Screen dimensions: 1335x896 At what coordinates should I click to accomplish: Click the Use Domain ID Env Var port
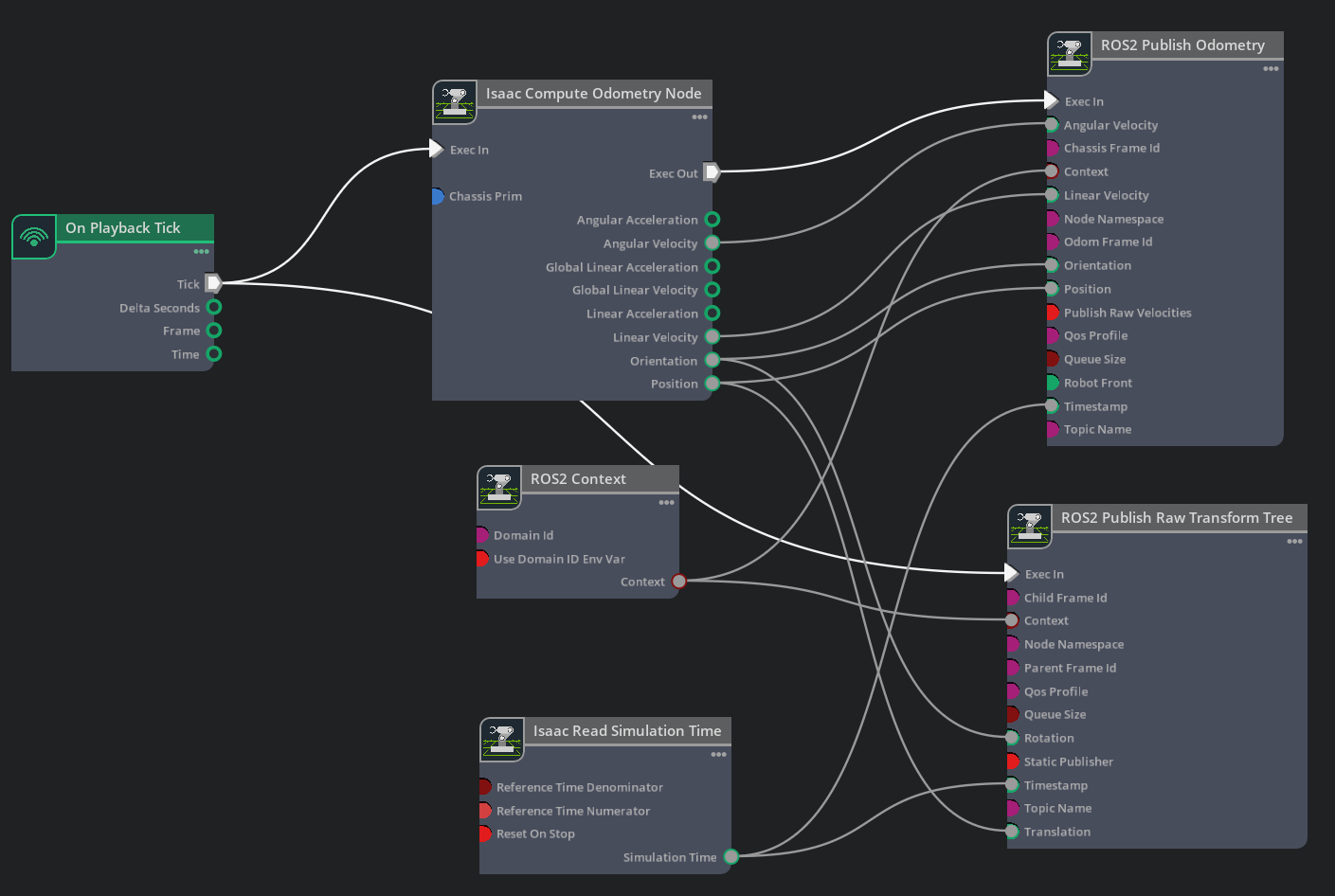point(482,559)
